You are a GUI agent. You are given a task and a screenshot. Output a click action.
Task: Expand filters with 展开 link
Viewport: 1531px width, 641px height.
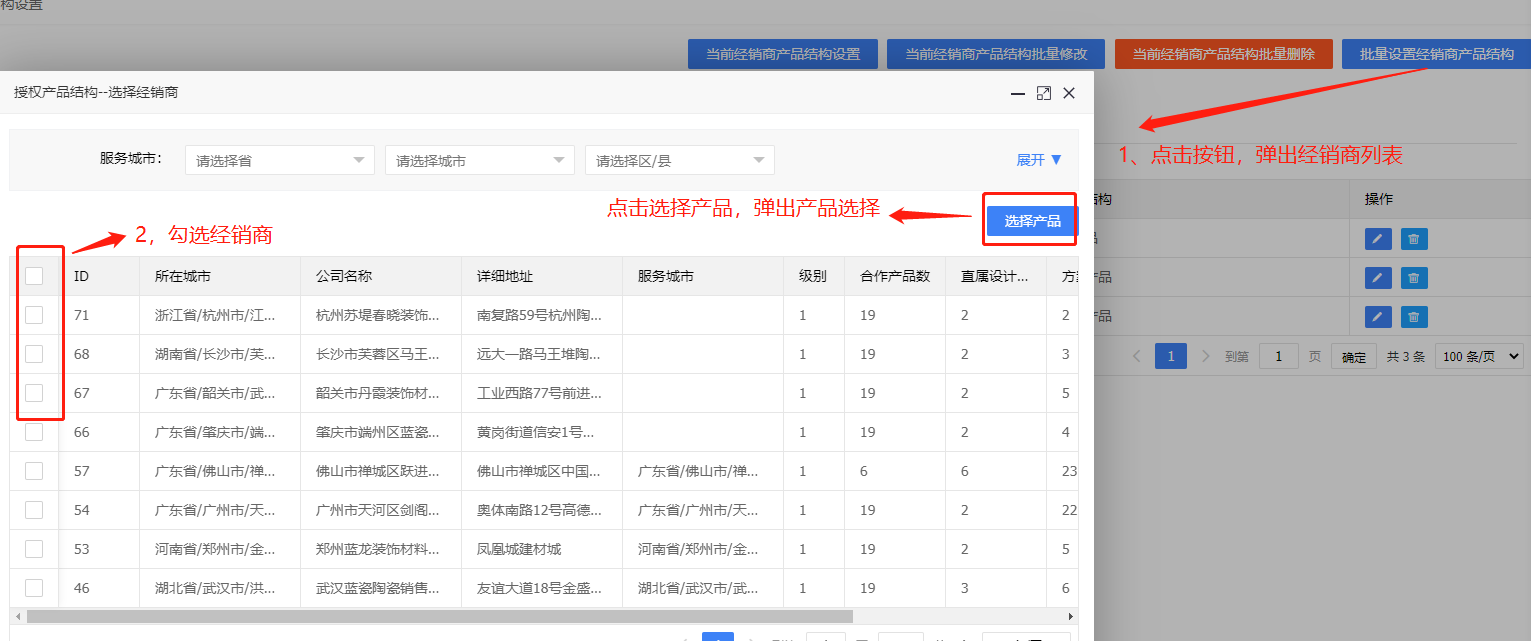[x=1038, y=160]
